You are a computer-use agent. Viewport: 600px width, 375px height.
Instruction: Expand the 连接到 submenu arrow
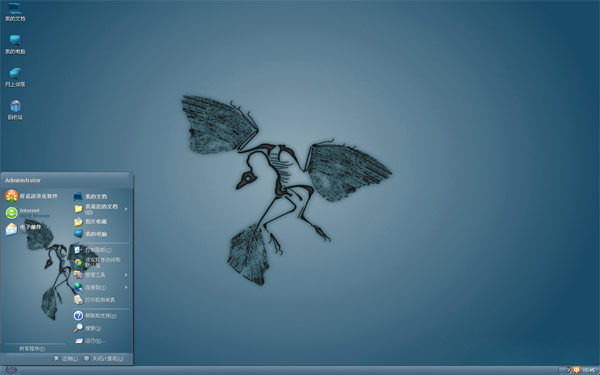[x=126, y=287]
